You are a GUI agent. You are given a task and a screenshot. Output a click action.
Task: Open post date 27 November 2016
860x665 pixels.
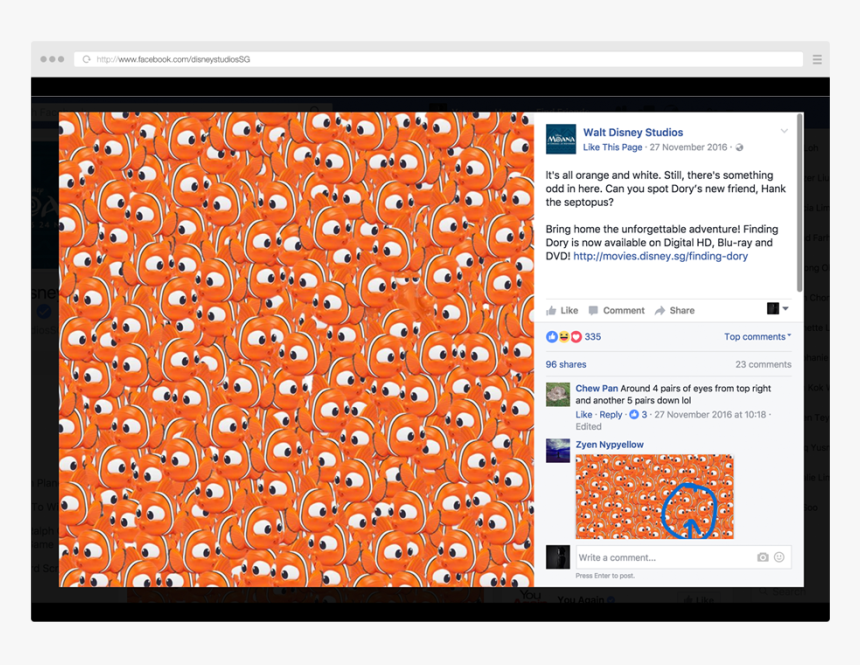(x=688, y=147)
